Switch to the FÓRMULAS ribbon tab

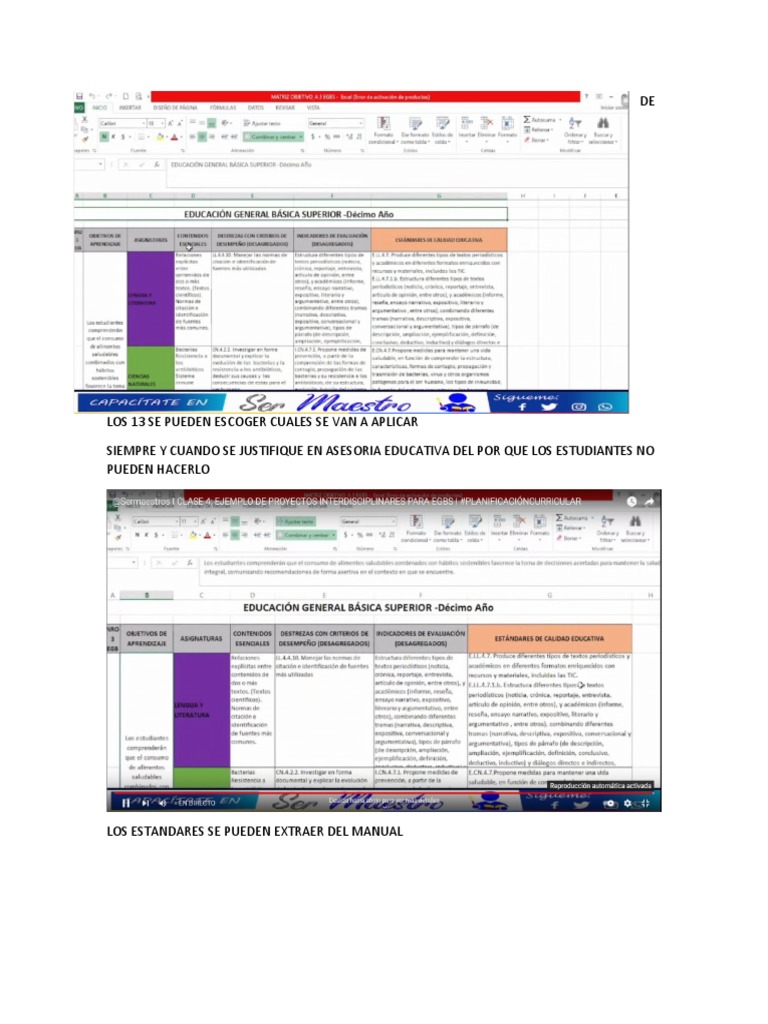point(223,108)
